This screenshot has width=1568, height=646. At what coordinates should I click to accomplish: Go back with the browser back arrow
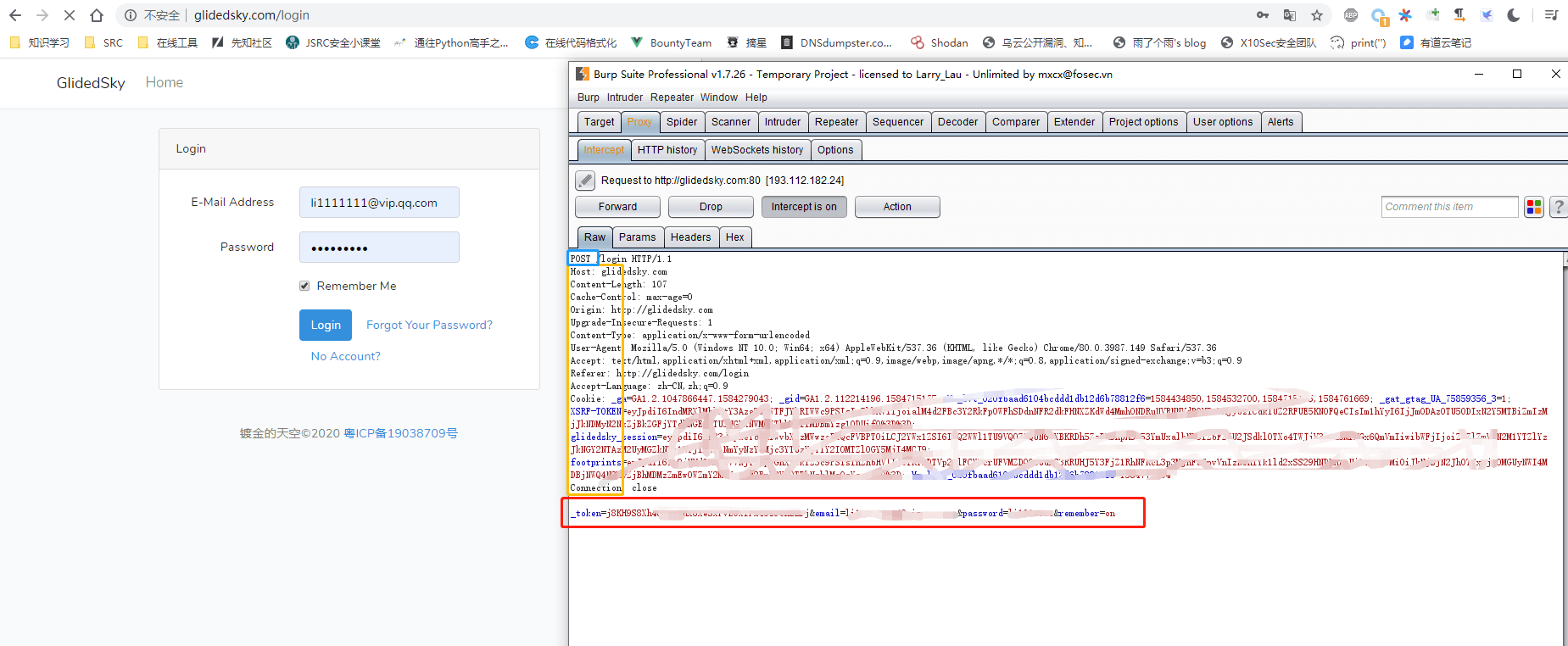15,15
